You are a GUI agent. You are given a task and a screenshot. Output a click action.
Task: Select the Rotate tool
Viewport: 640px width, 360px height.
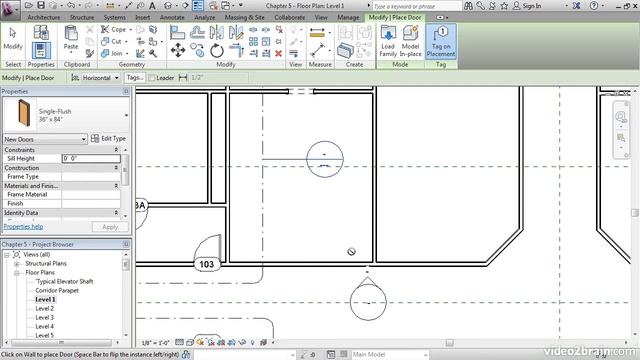pyautogui.click(x=217, y=51)
